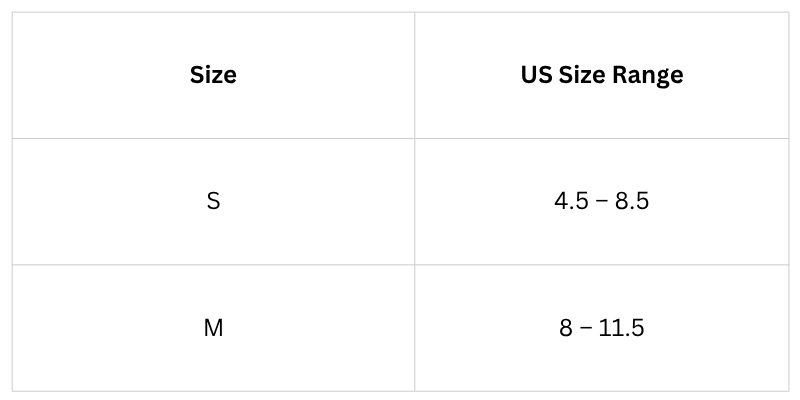
Task: Click the number 4.5 in the S row
Action: tap(571, 201)
